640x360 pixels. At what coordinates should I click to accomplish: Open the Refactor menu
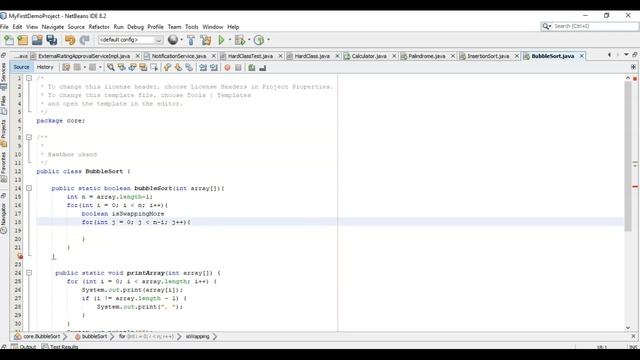pyautogui.click(x=99, y=27)
